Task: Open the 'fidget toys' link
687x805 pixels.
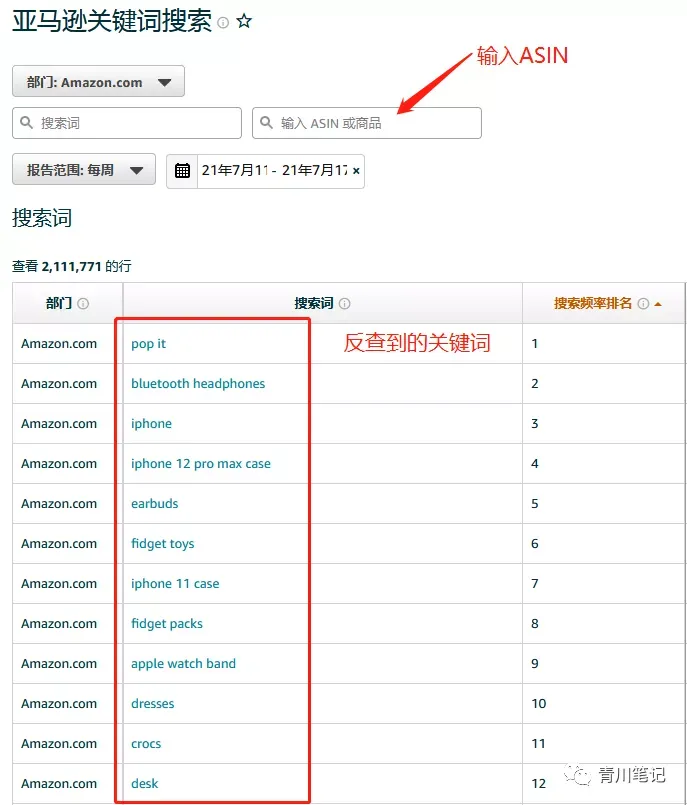Action: click(x=163, y=544)
